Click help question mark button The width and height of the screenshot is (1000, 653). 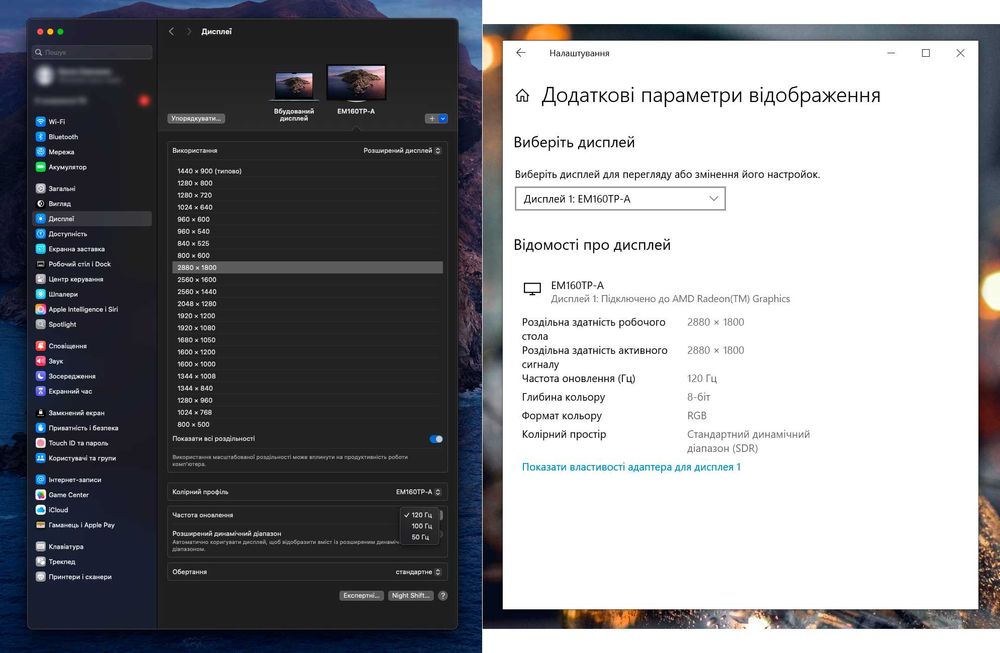pyautogui.click(x=443, y=596)
